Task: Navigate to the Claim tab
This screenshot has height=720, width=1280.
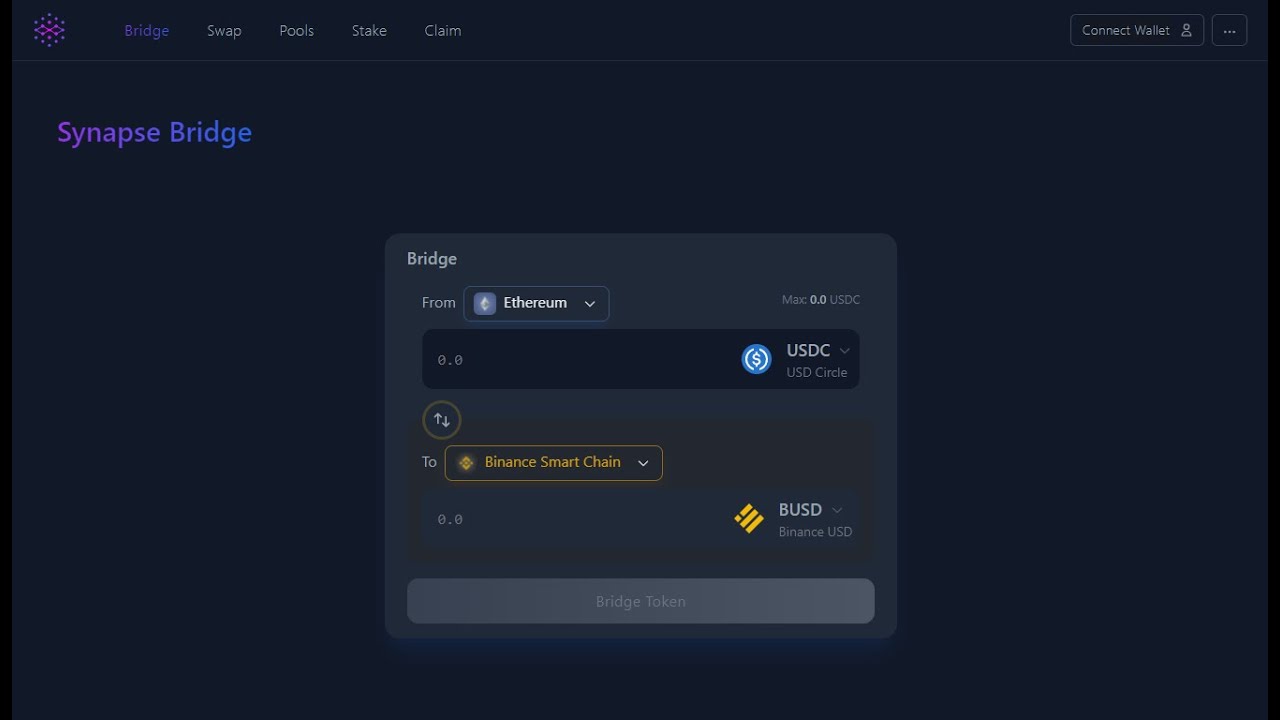Action: coord(442,31)
